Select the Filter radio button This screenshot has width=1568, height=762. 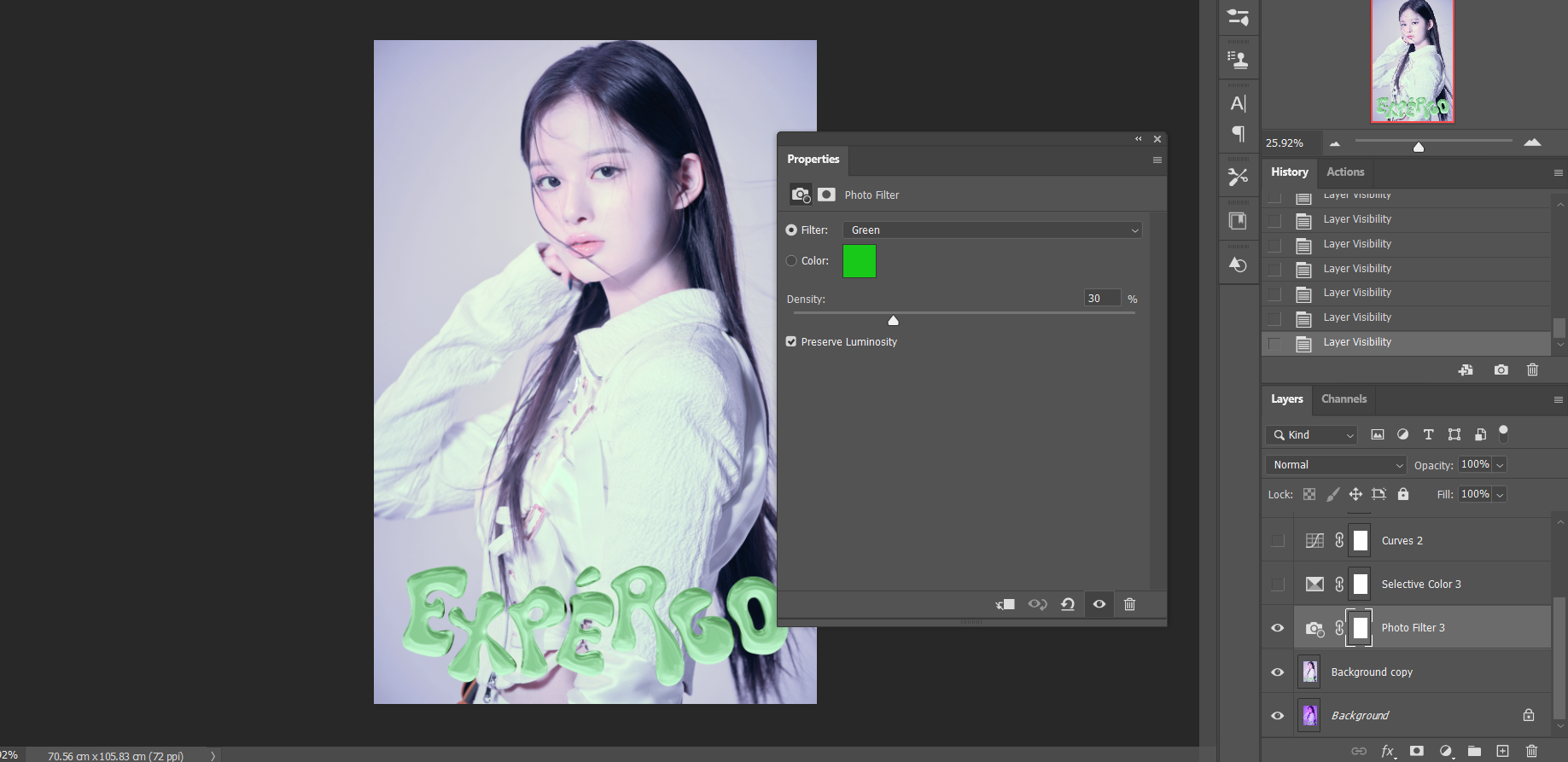pos(791,230)
